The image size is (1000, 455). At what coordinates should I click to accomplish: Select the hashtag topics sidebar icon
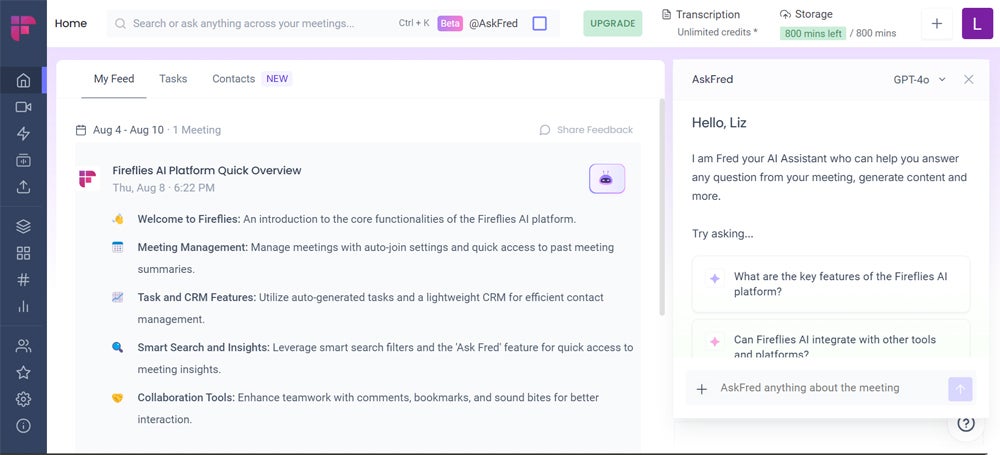[x=23, y=280]
